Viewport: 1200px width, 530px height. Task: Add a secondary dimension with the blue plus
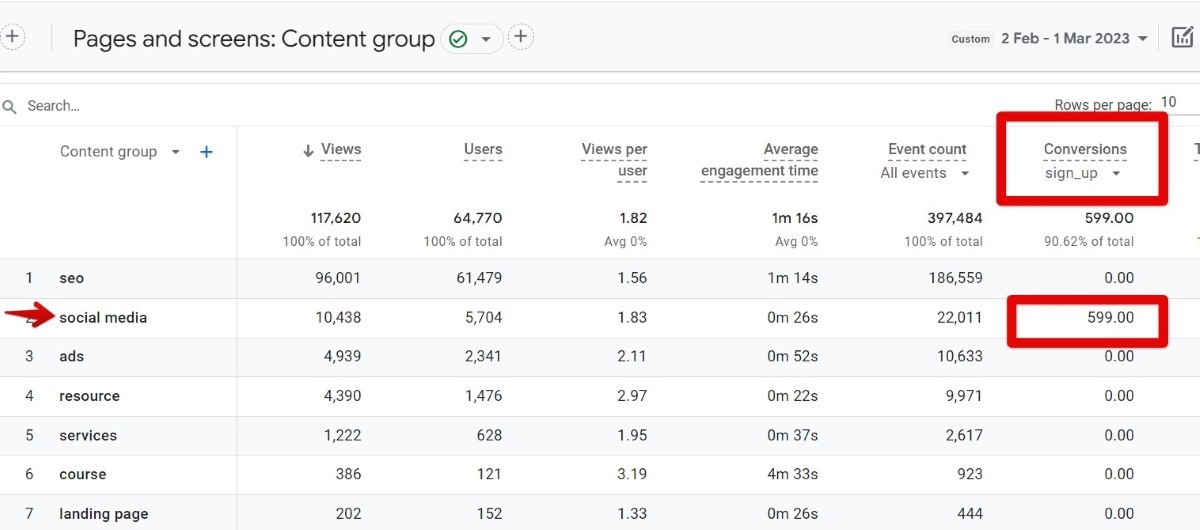pyautogui.click(x=206, y=152)
